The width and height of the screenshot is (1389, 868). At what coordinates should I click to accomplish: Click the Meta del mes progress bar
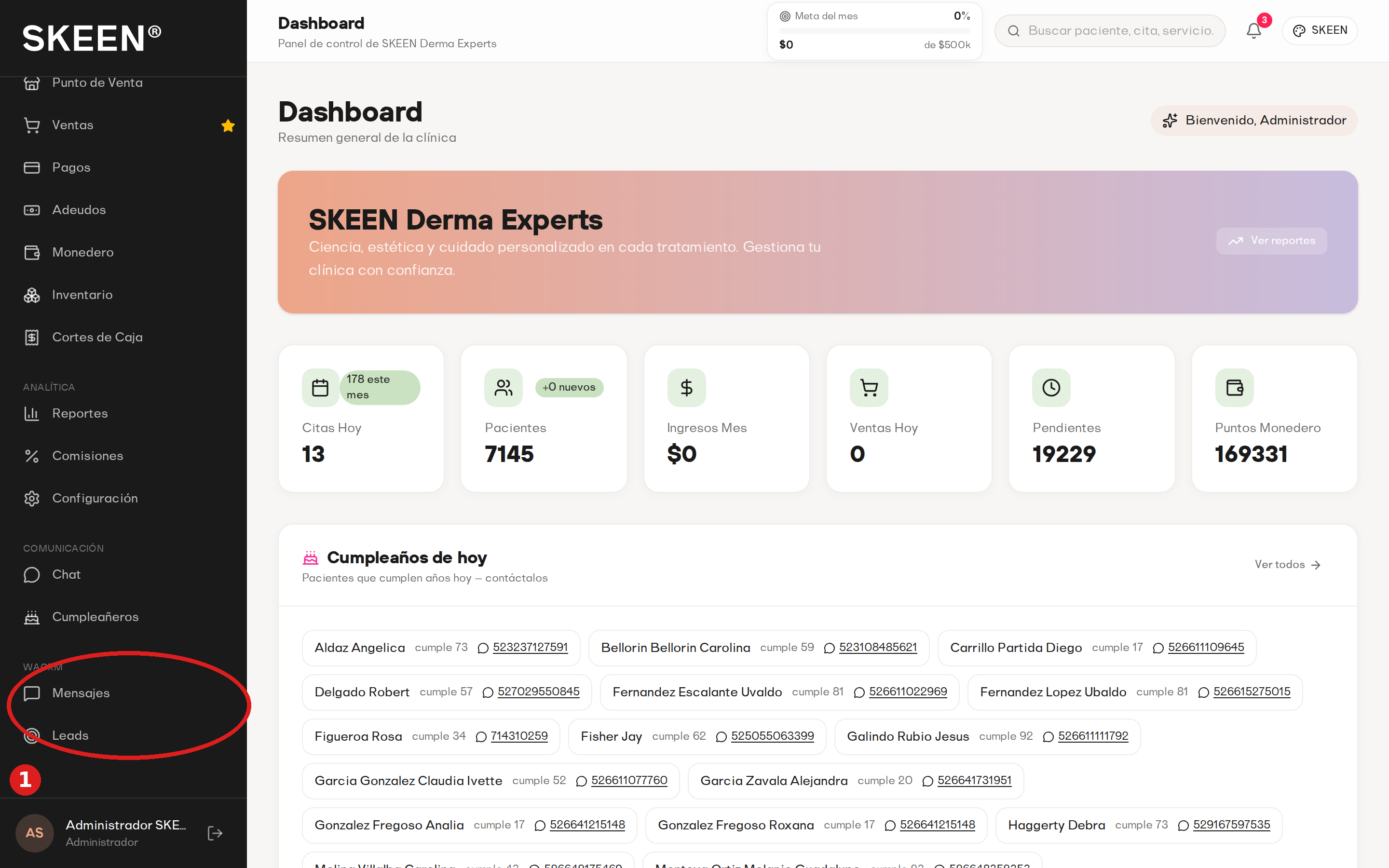click(x=874, y=30)
